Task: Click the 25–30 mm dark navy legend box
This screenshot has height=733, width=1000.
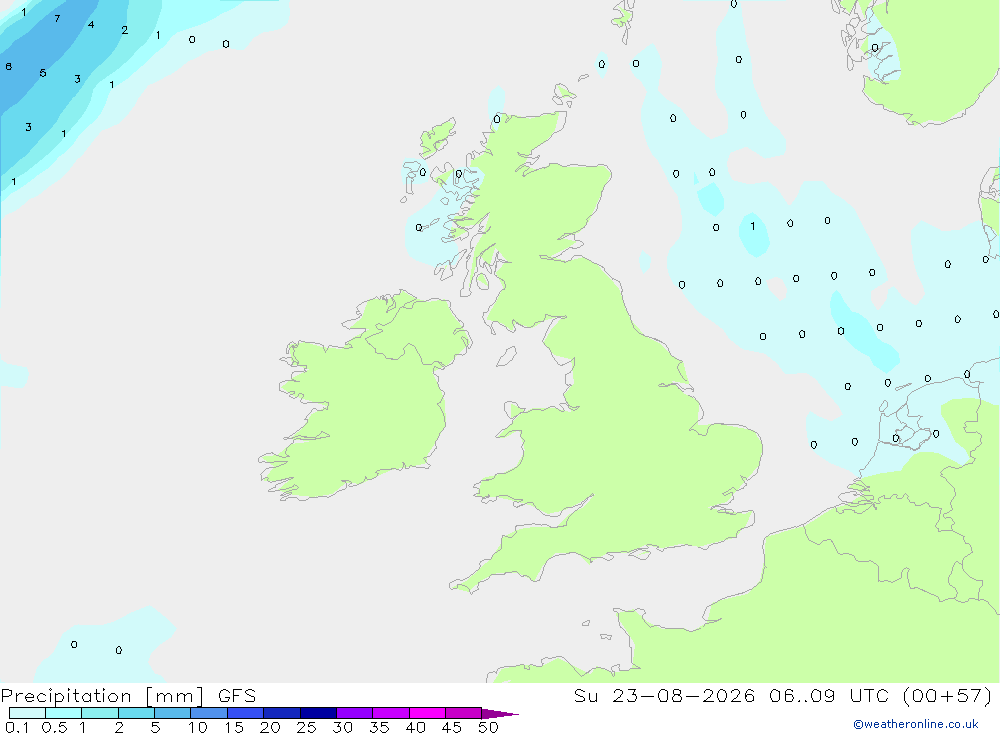Action: (318, 713)
